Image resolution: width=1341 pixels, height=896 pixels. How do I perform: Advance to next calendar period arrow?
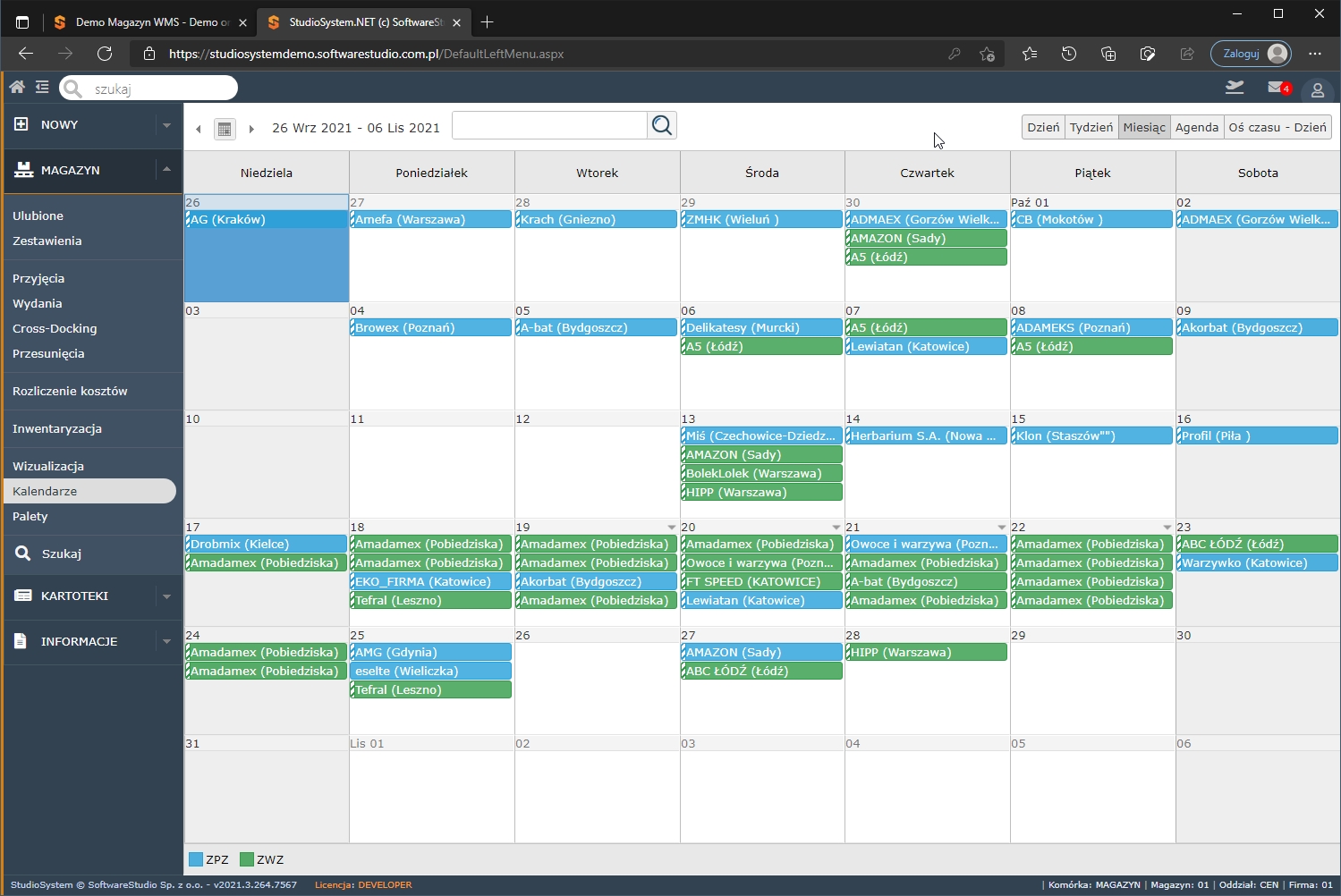[x=251, y=129]
